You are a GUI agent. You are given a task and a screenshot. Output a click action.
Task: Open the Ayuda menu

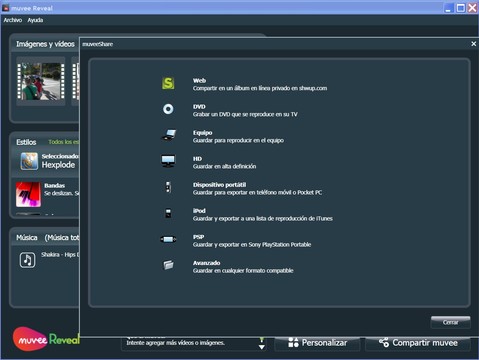tap(35, 20)
